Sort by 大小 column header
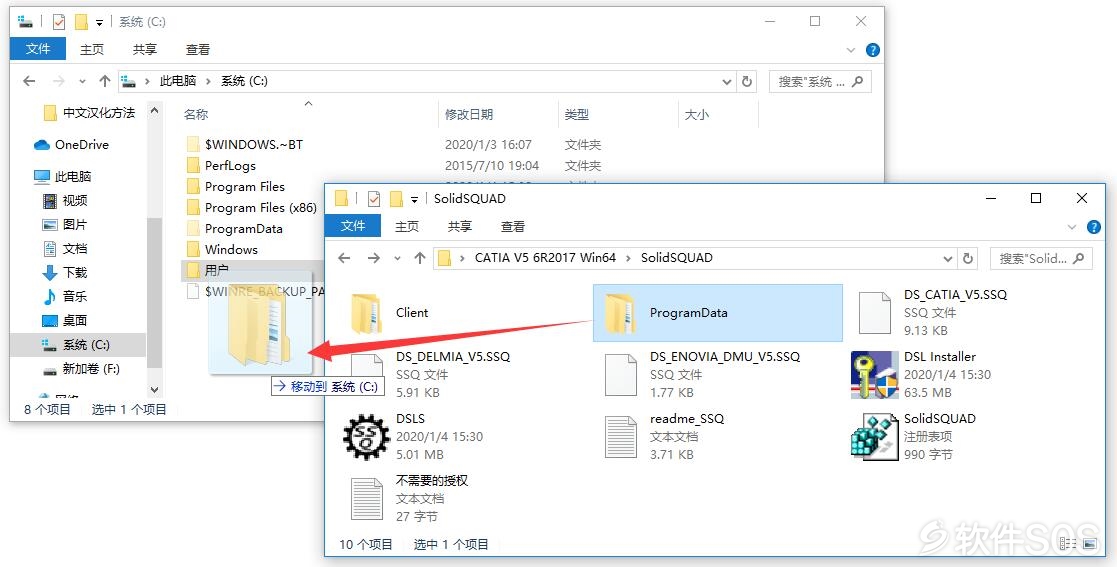 click(697, 114)
